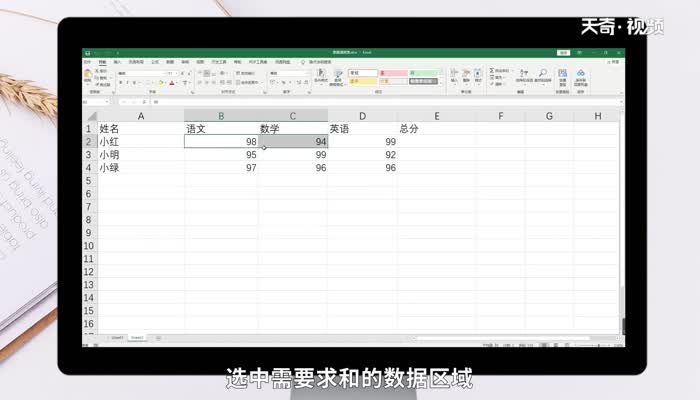Viewport: 700px width, 400px height.
Task: Click 小明's 英语 score 92
Action: [x=362, y=155]
